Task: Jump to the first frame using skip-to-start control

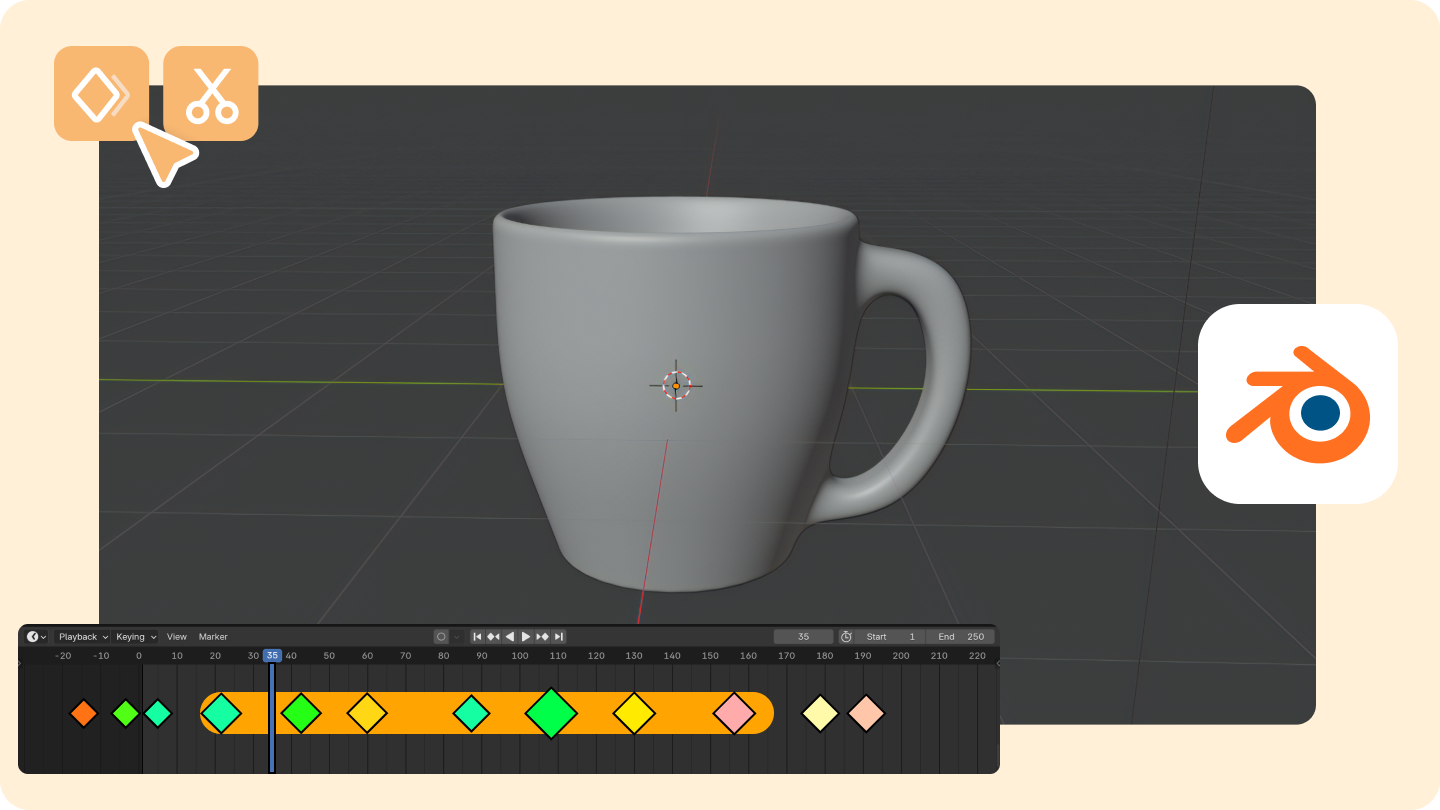Action: point(477,636)
